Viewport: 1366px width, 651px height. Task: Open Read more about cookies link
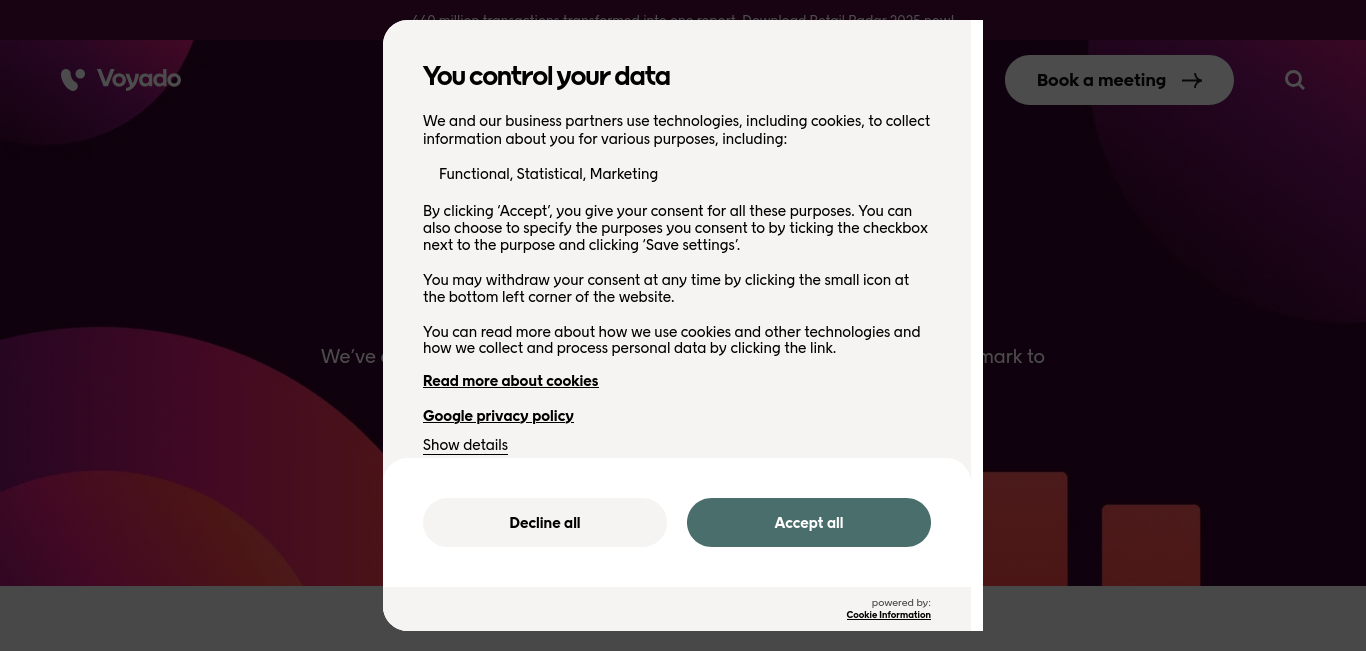pos(510,381)
